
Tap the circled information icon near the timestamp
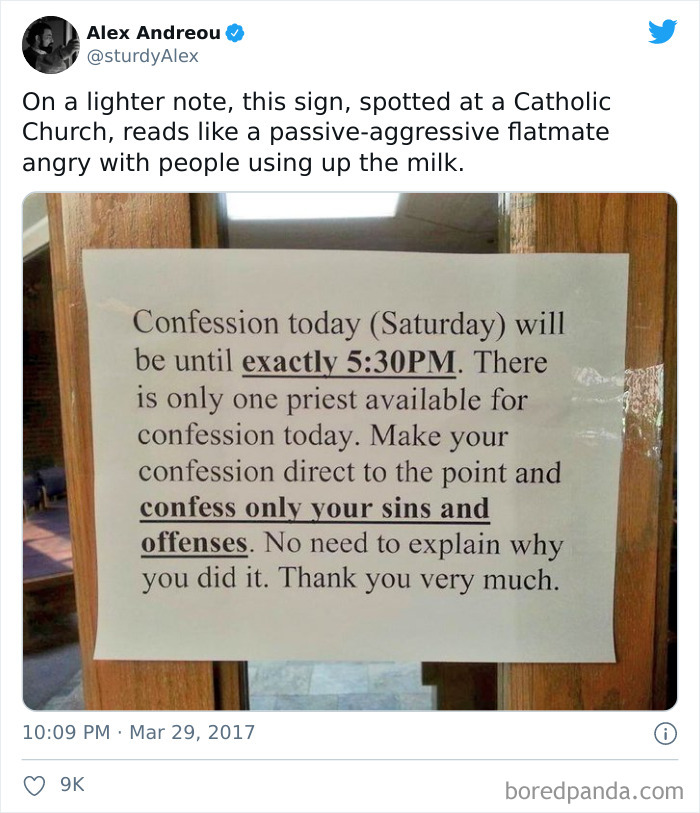[667, 732]
